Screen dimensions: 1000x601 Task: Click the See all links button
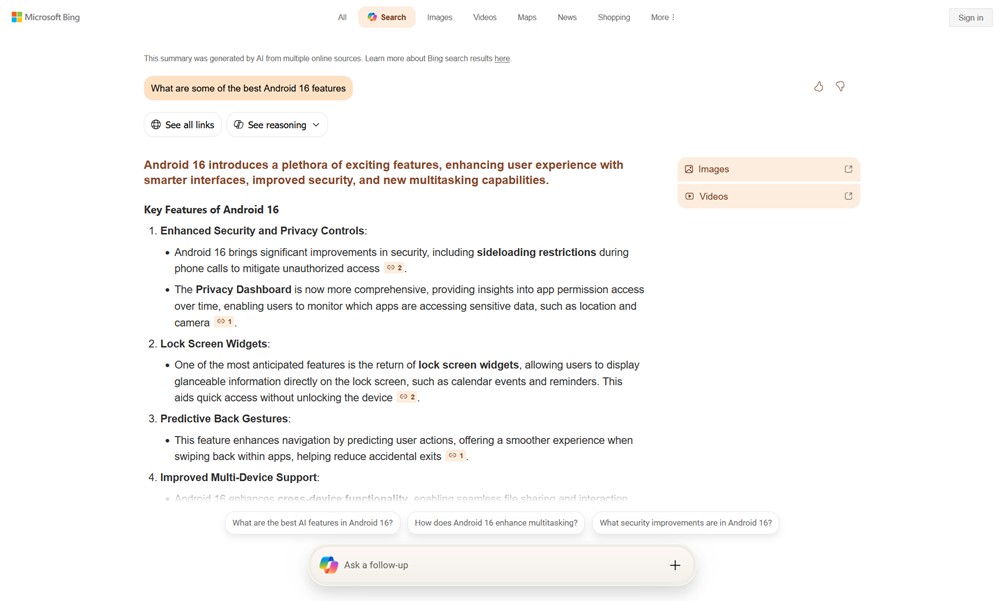click(182, 124)
